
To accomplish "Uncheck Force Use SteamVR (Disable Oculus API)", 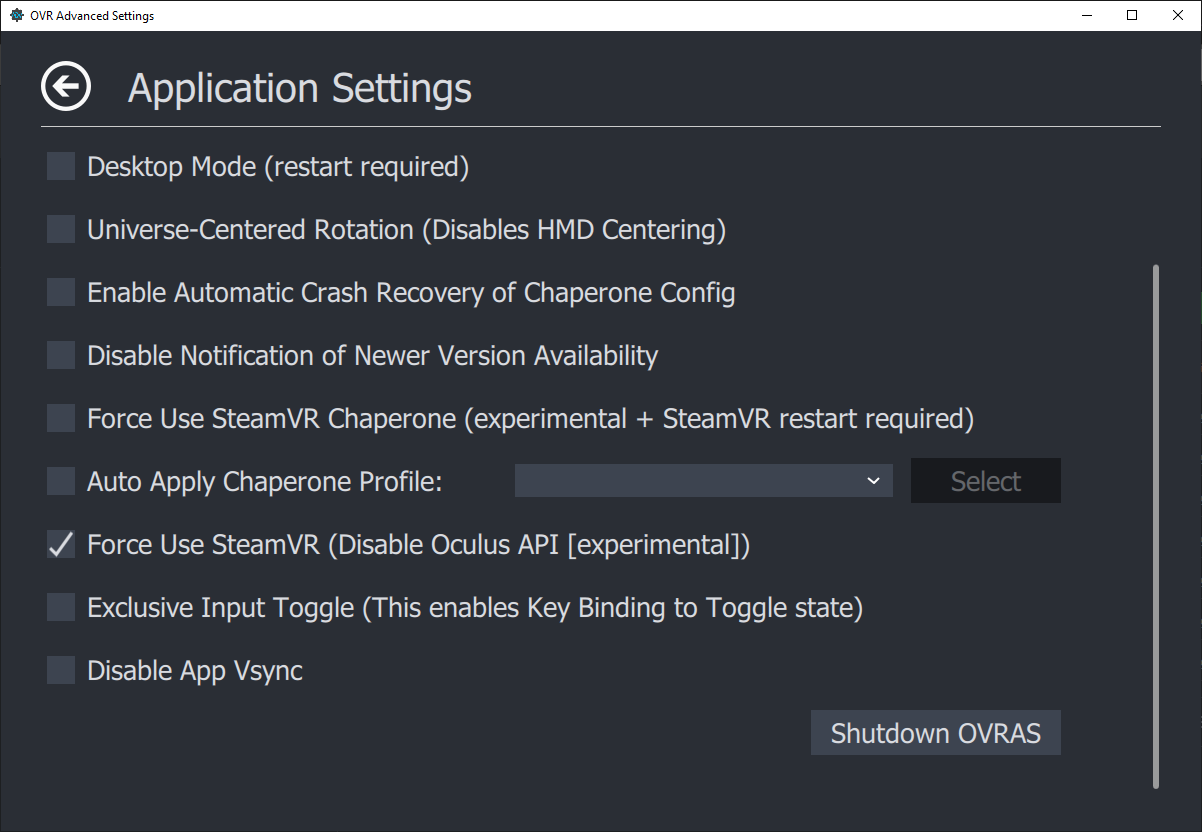I will pos(61,545).
